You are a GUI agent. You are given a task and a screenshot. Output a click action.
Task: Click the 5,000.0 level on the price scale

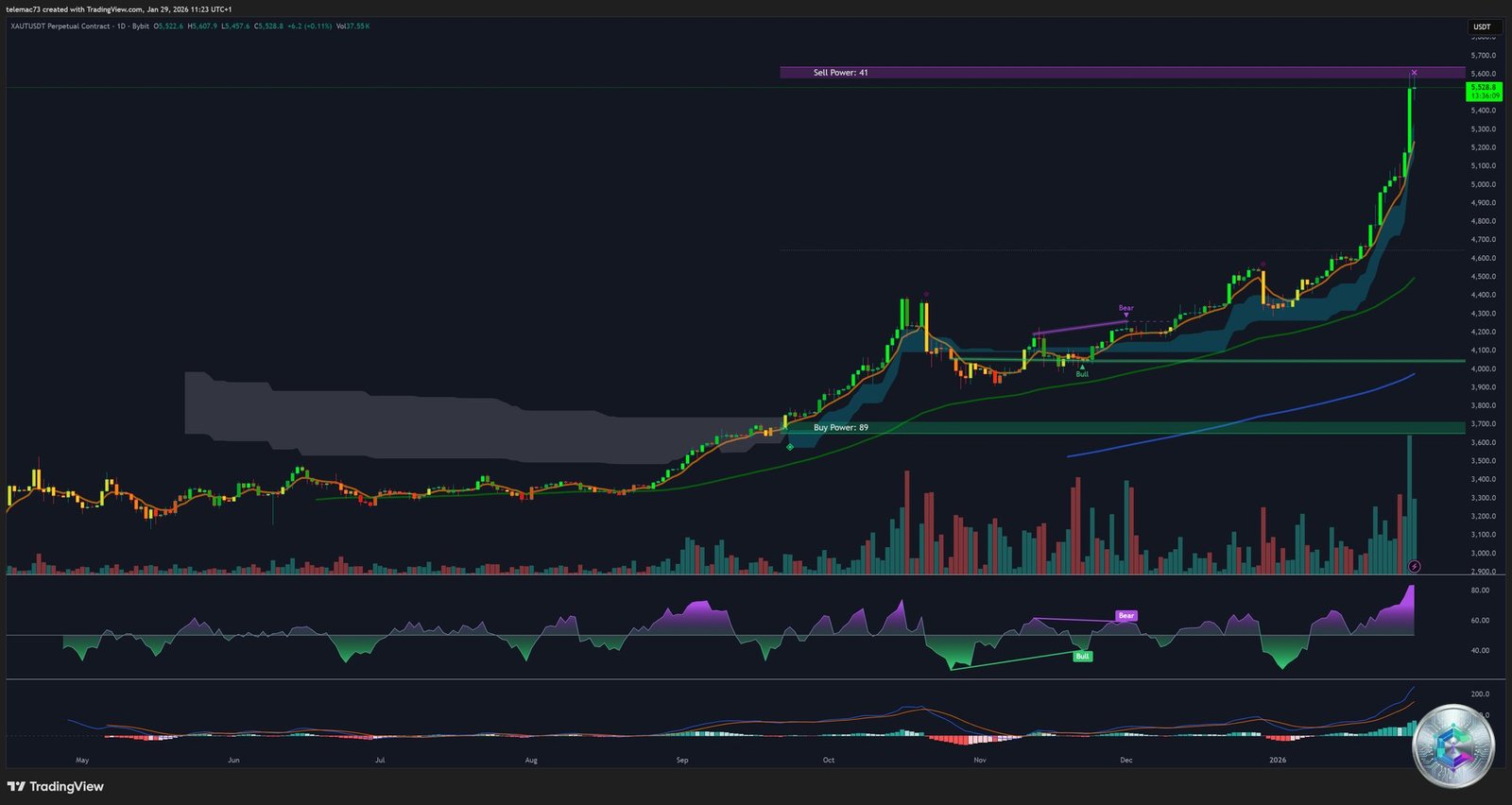click(1483, 184)
